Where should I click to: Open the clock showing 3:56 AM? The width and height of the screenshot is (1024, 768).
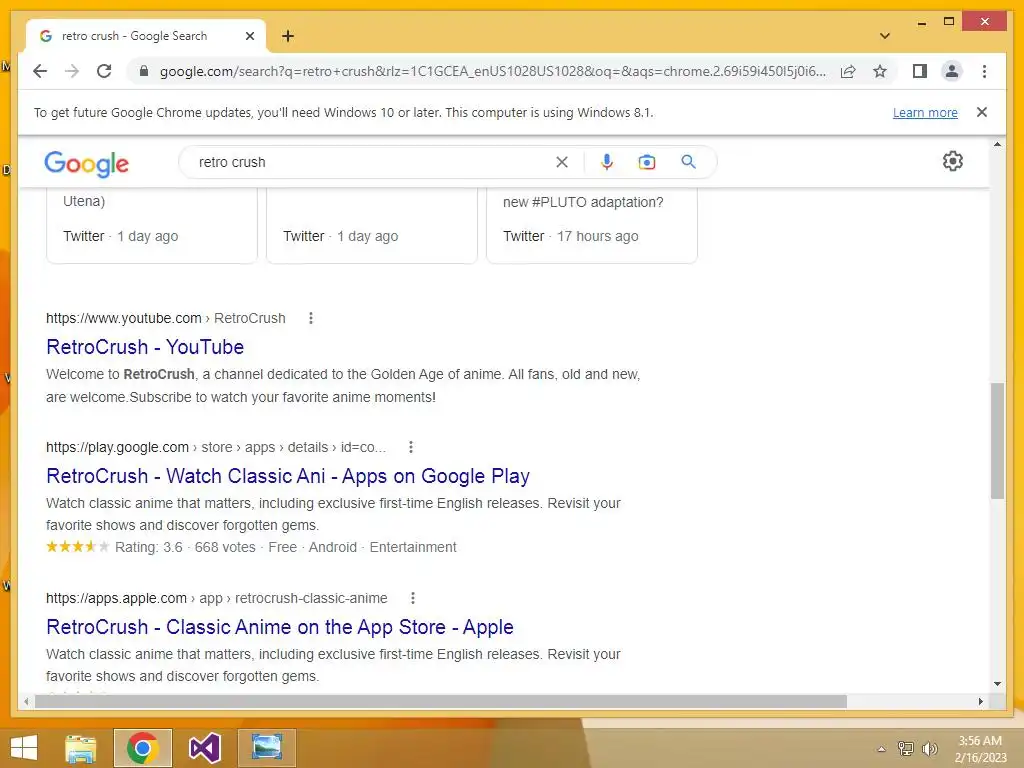(x=980, y=749)
